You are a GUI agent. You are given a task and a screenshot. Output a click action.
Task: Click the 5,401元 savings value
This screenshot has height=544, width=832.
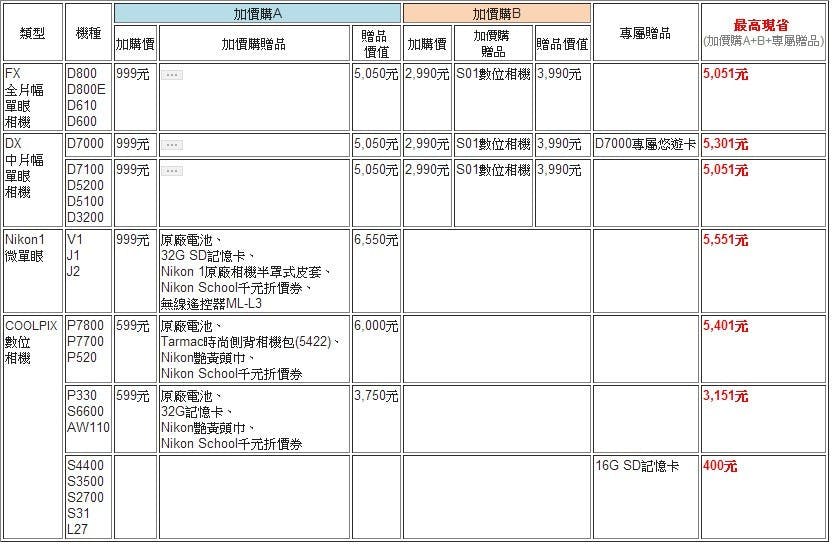tap(725, 326)
